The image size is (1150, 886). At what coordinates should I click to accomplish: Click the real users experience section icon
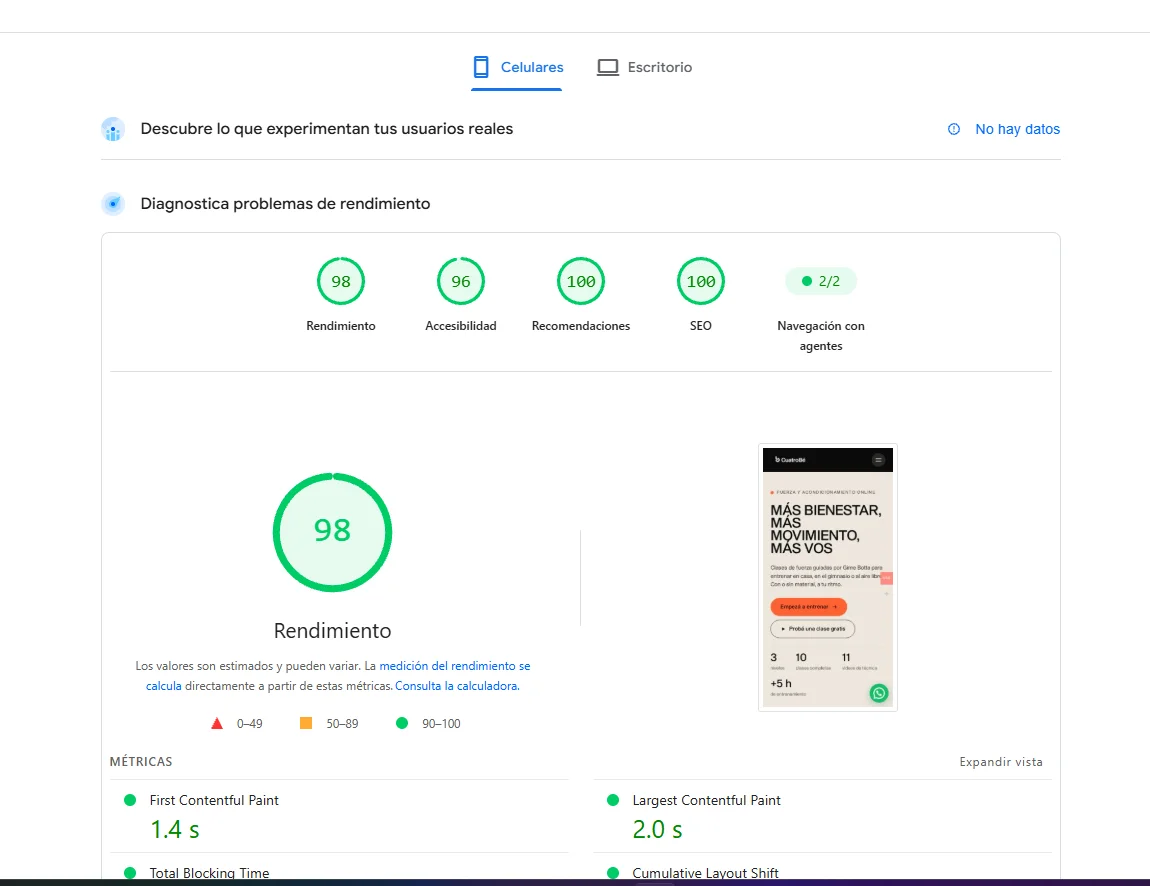pos(113,129)
